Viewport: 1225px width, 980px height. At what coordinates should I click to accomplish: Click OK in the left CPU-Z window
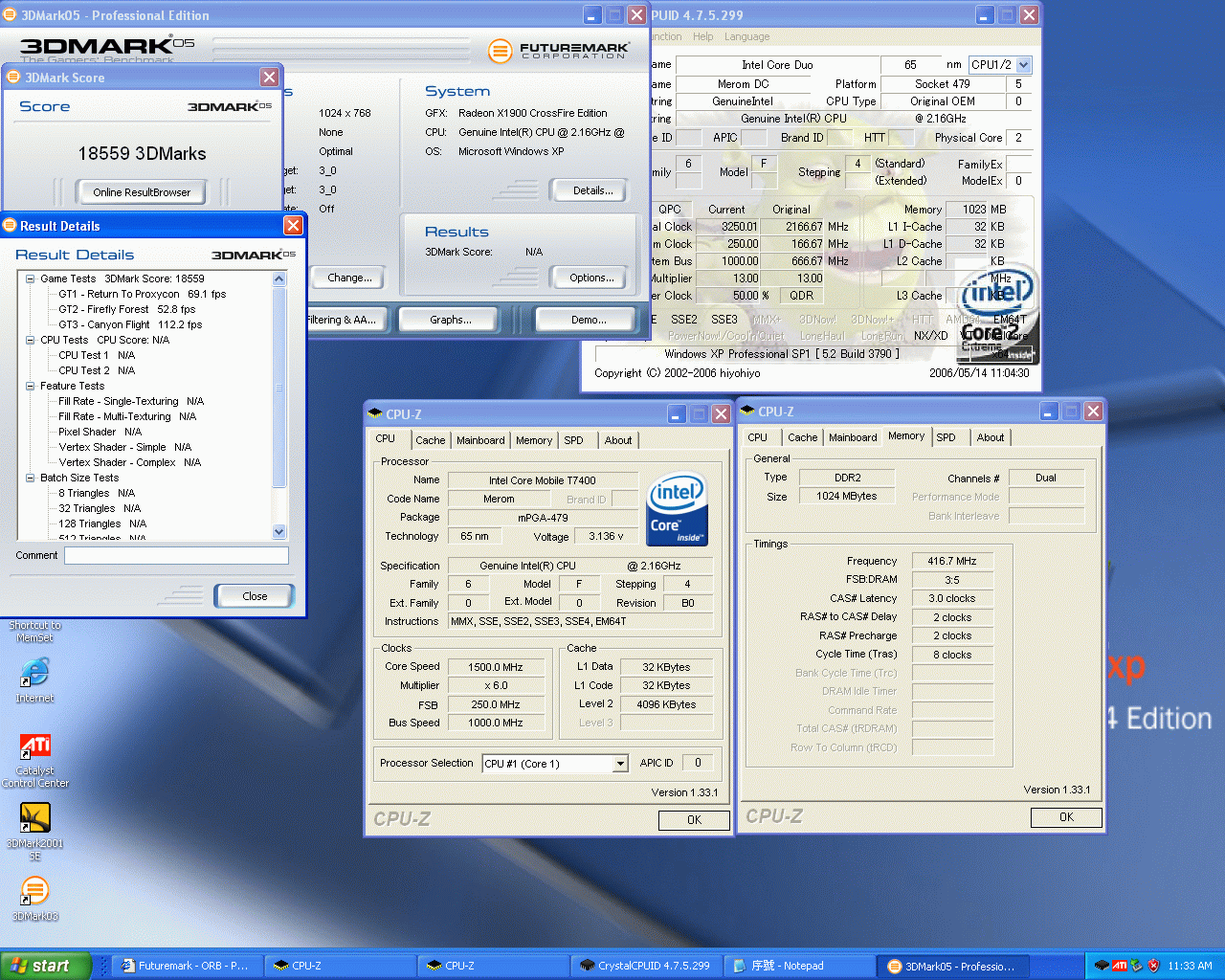694,820
